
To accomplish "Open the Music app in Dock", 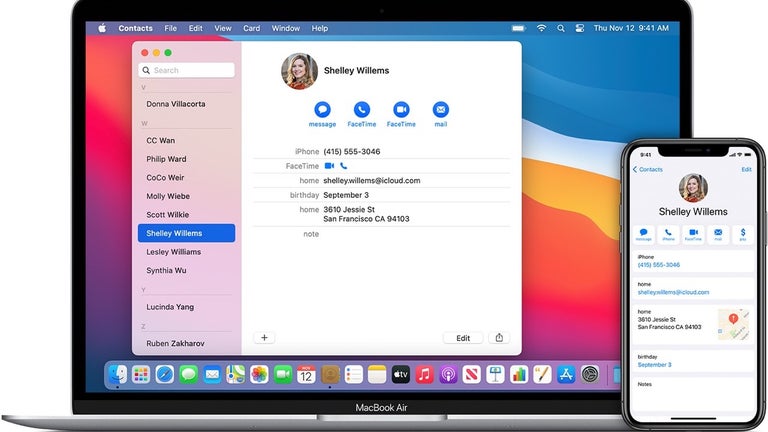I will (x=424, y=374).
